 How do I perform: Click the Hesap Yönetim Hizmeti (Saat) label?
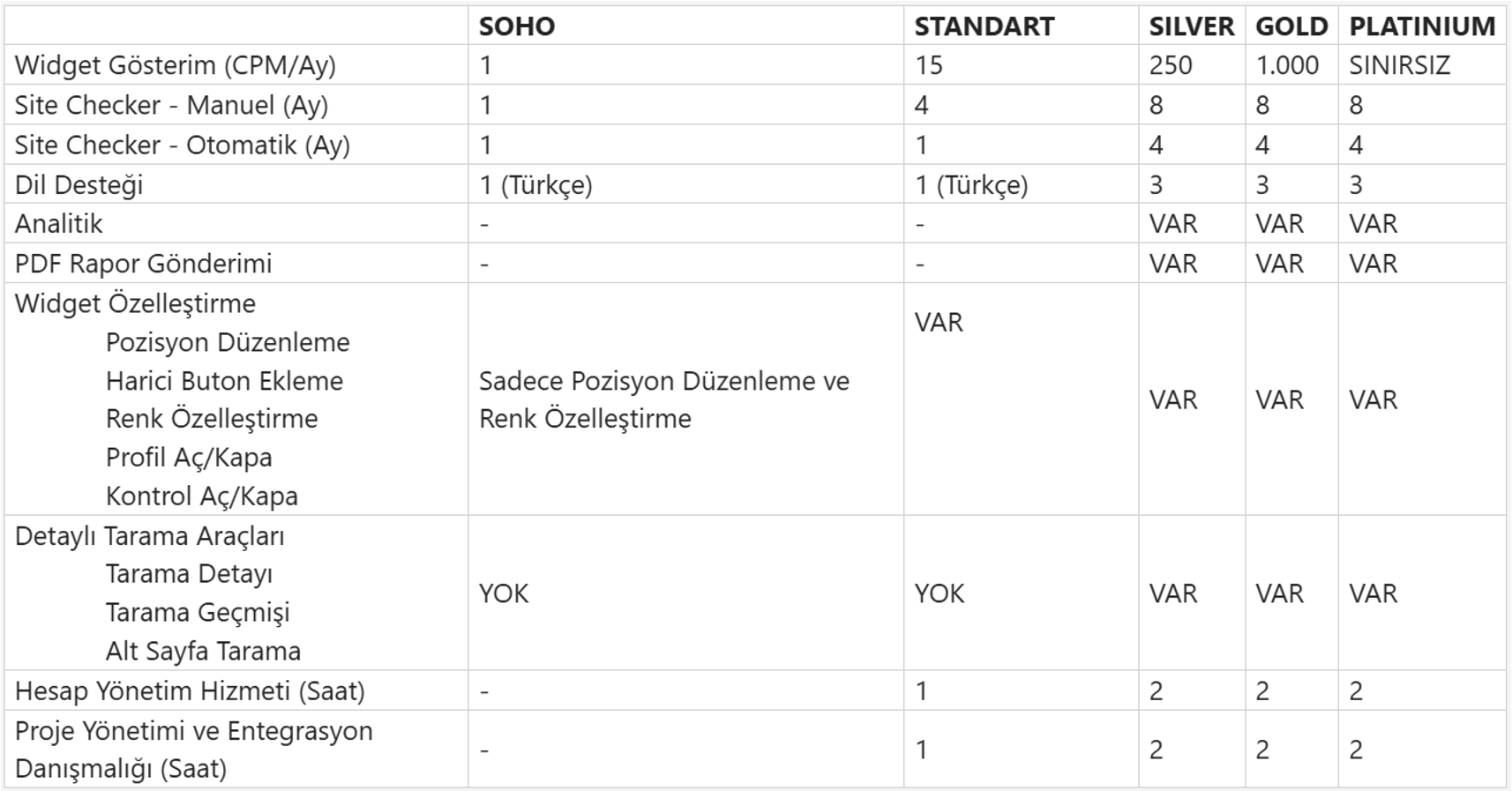point(190,690)
